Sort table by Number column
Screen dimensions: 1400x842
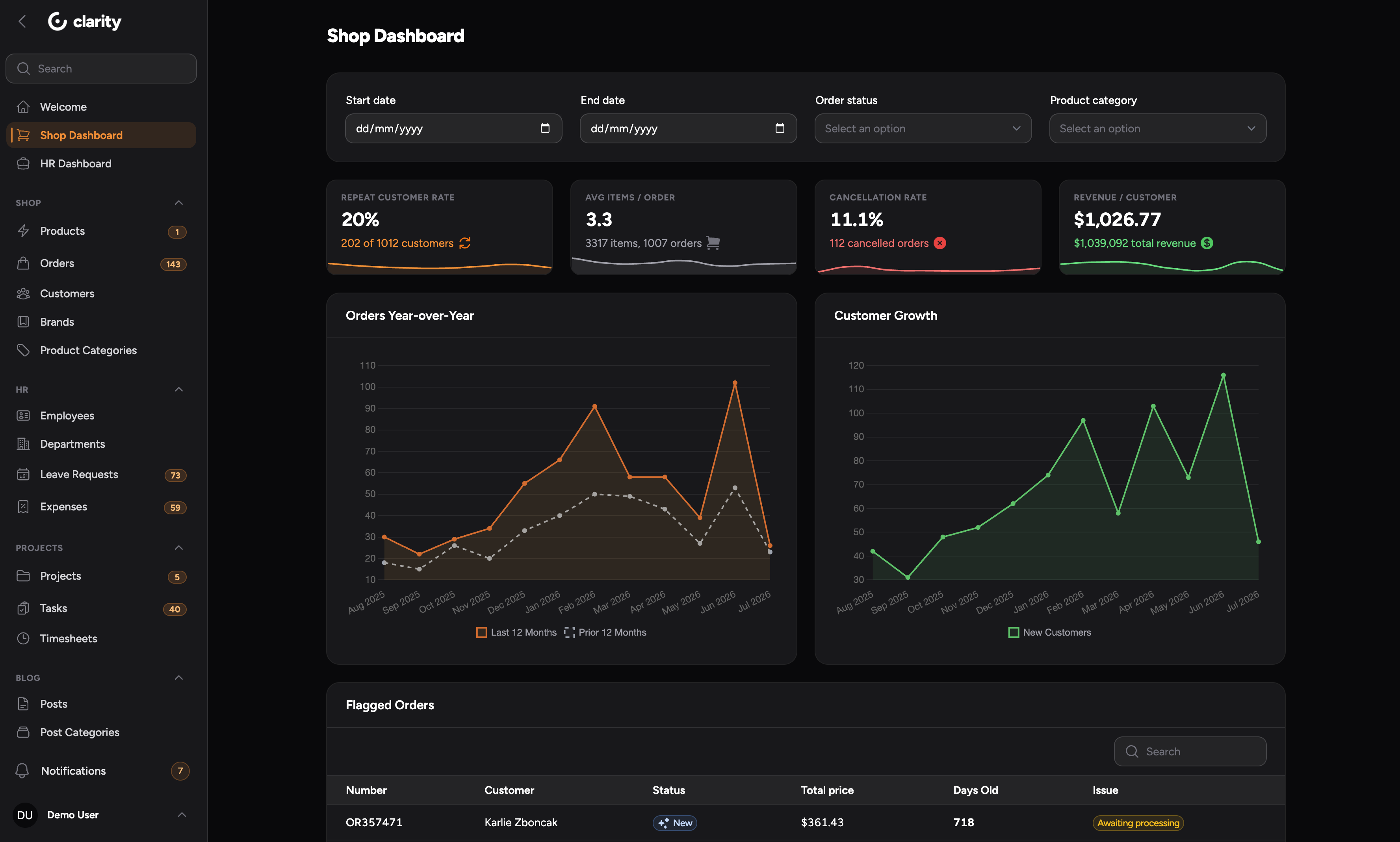coord(366,790)
